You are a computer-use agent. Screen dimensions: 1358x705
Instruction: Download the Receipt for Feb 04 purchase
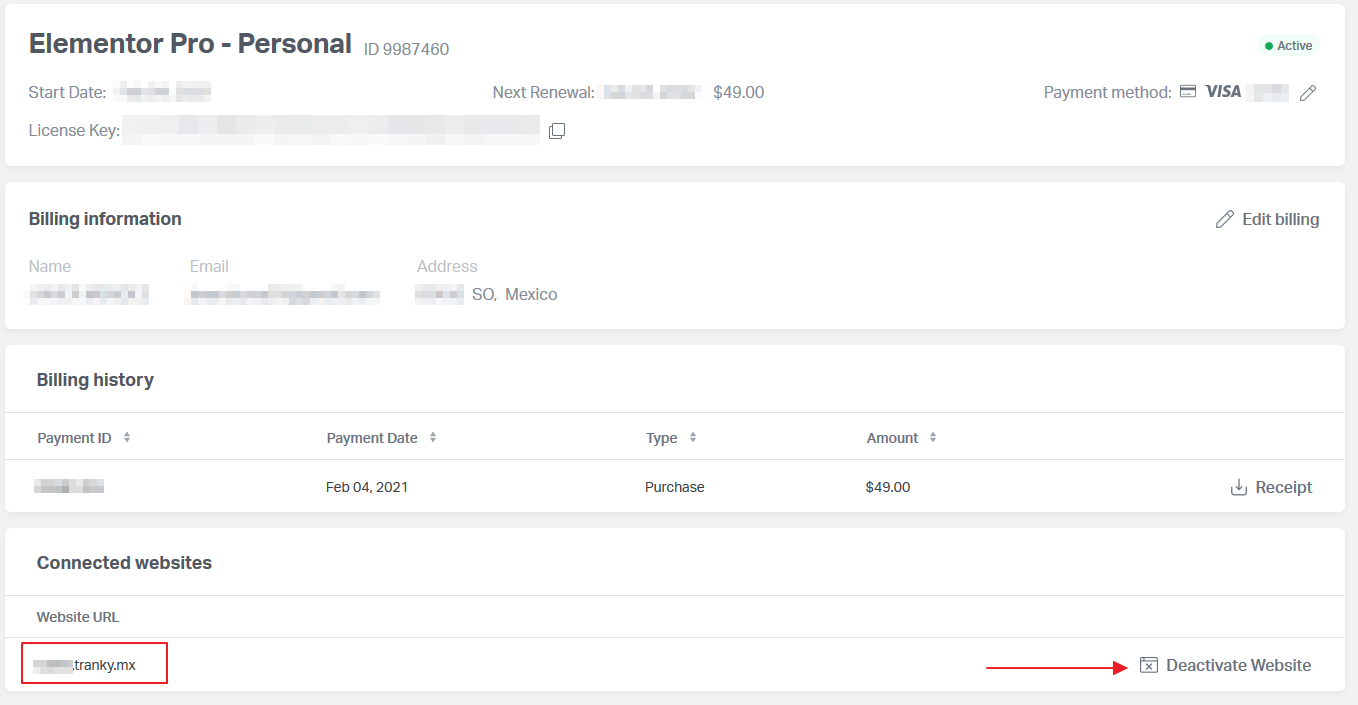[1283, 487]
